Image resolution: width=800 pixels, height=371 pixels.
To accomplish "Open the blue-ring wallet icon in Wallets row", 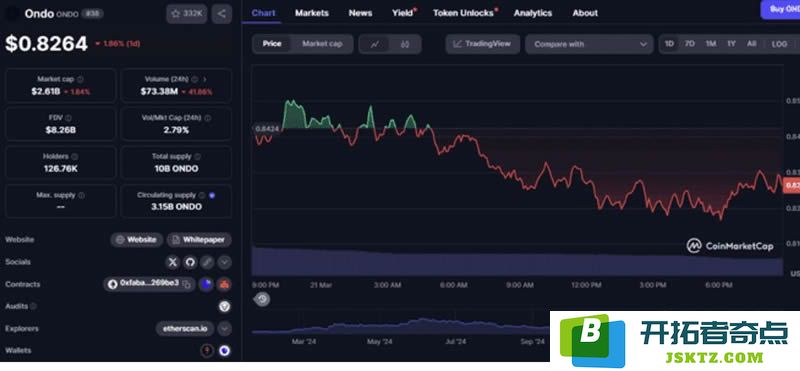I will 224,351.
